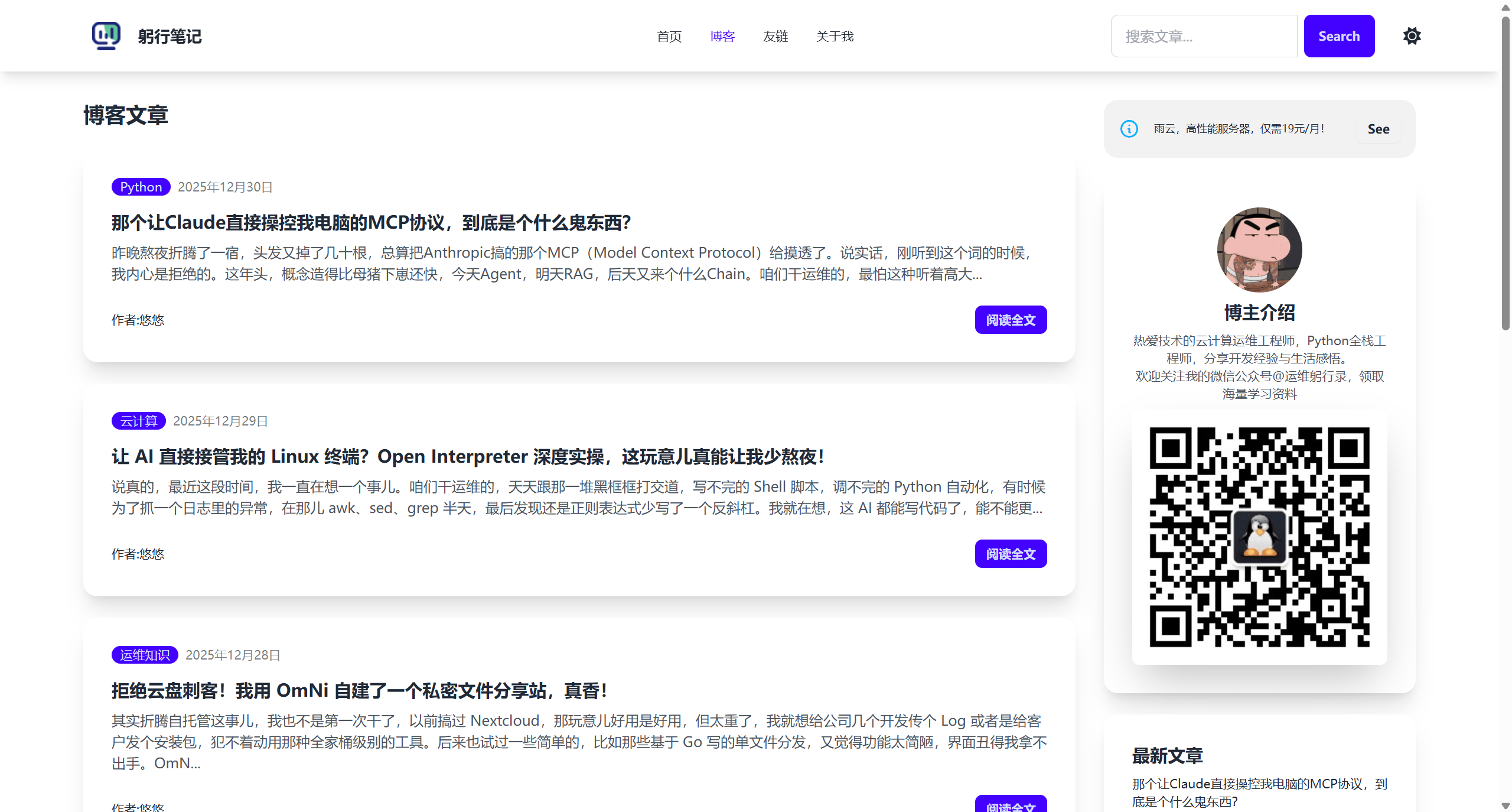Toggle the sun theme switch icon
The width and height of the screenshot is (1512, 812).
coord(1412,36)
